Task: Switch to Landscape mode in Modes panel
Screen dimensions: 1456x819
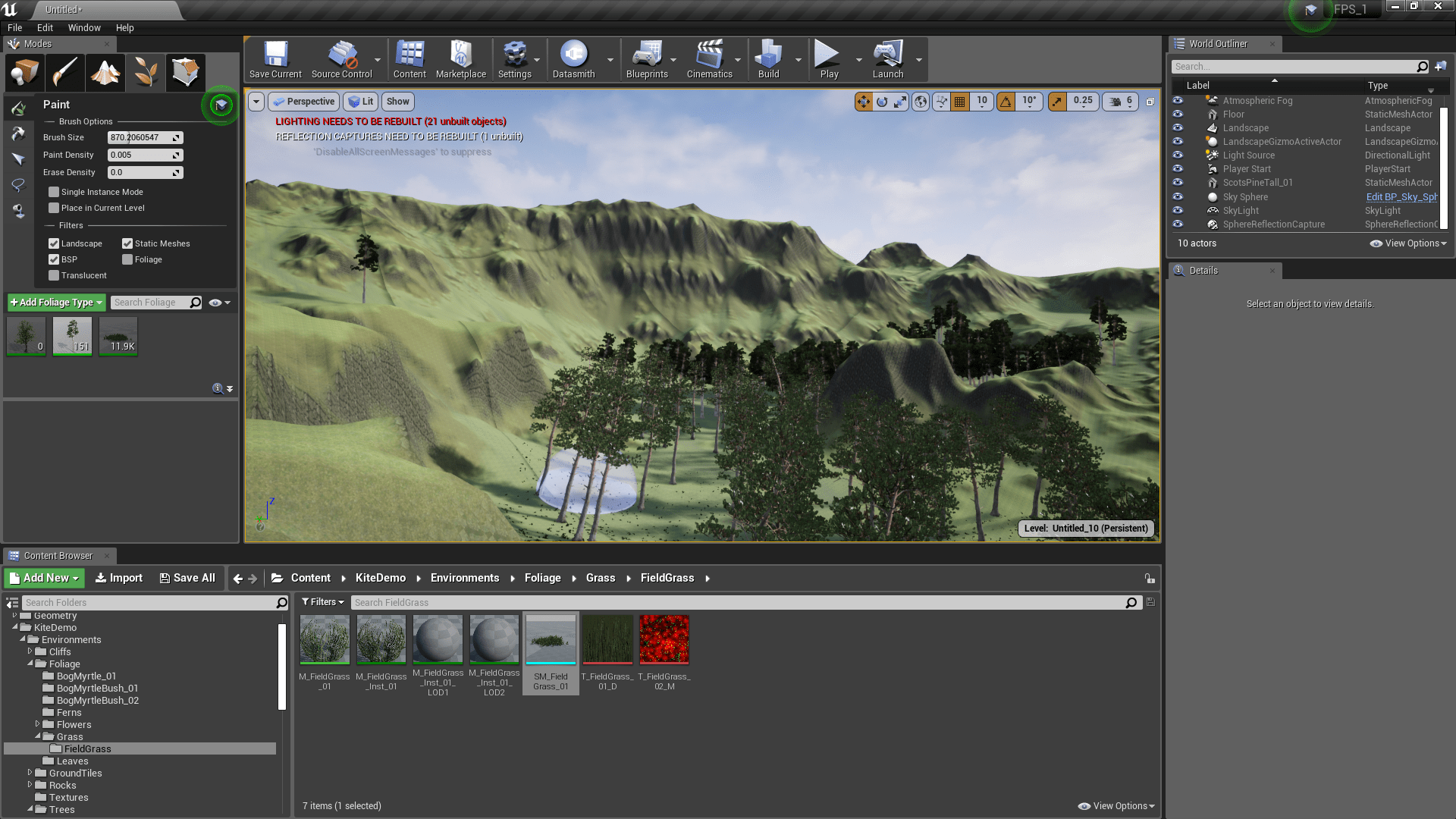Action: tap(105, 72)
